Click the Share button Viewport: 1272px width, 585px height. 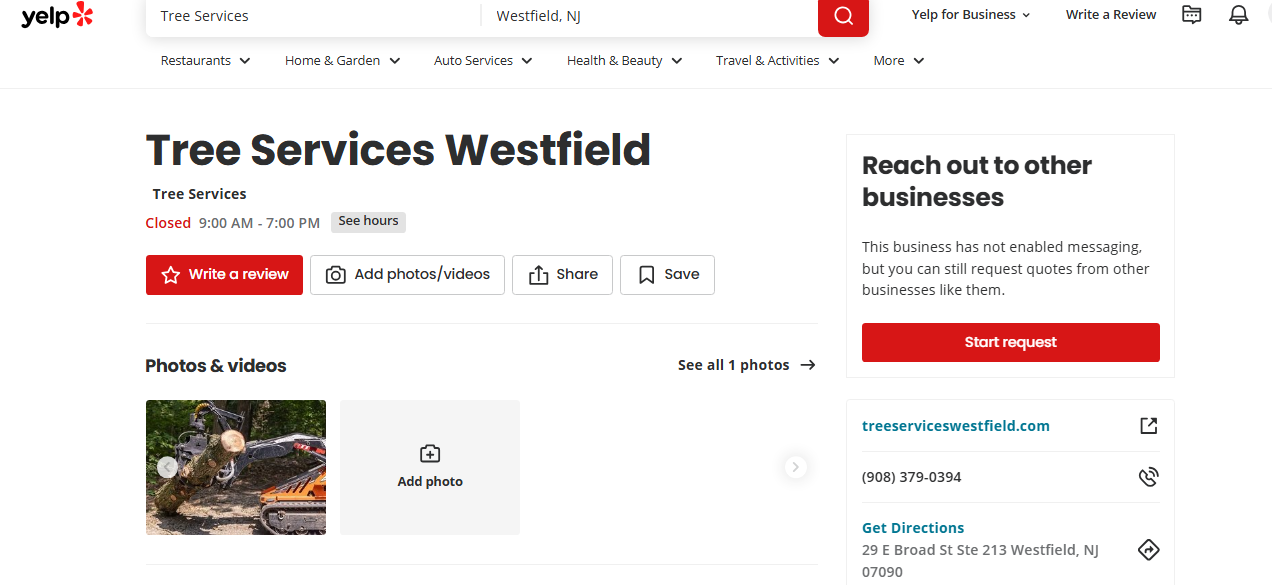pos(562,275)
